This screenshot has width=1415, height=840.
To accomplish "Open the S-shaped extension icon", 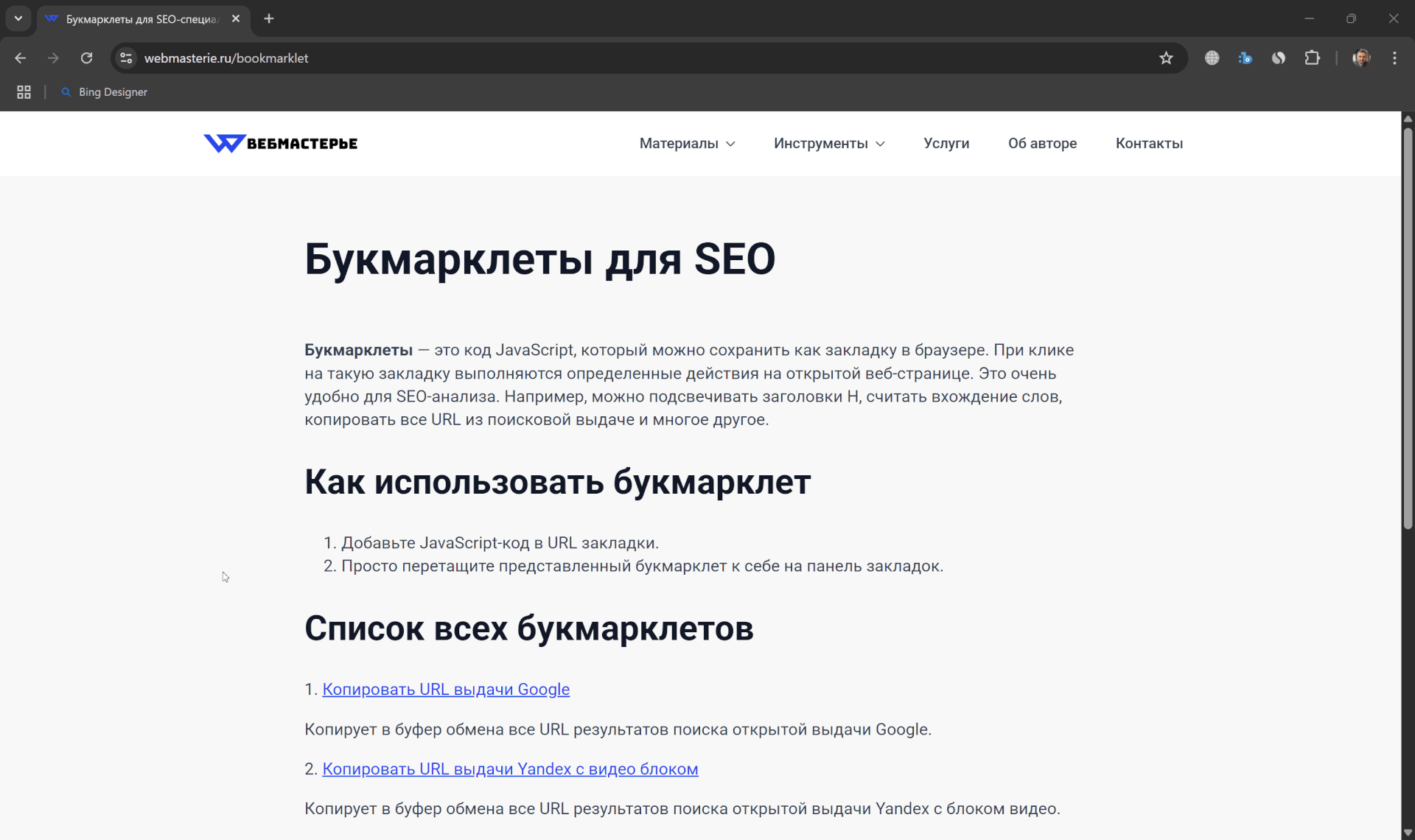I will 1279,57.
